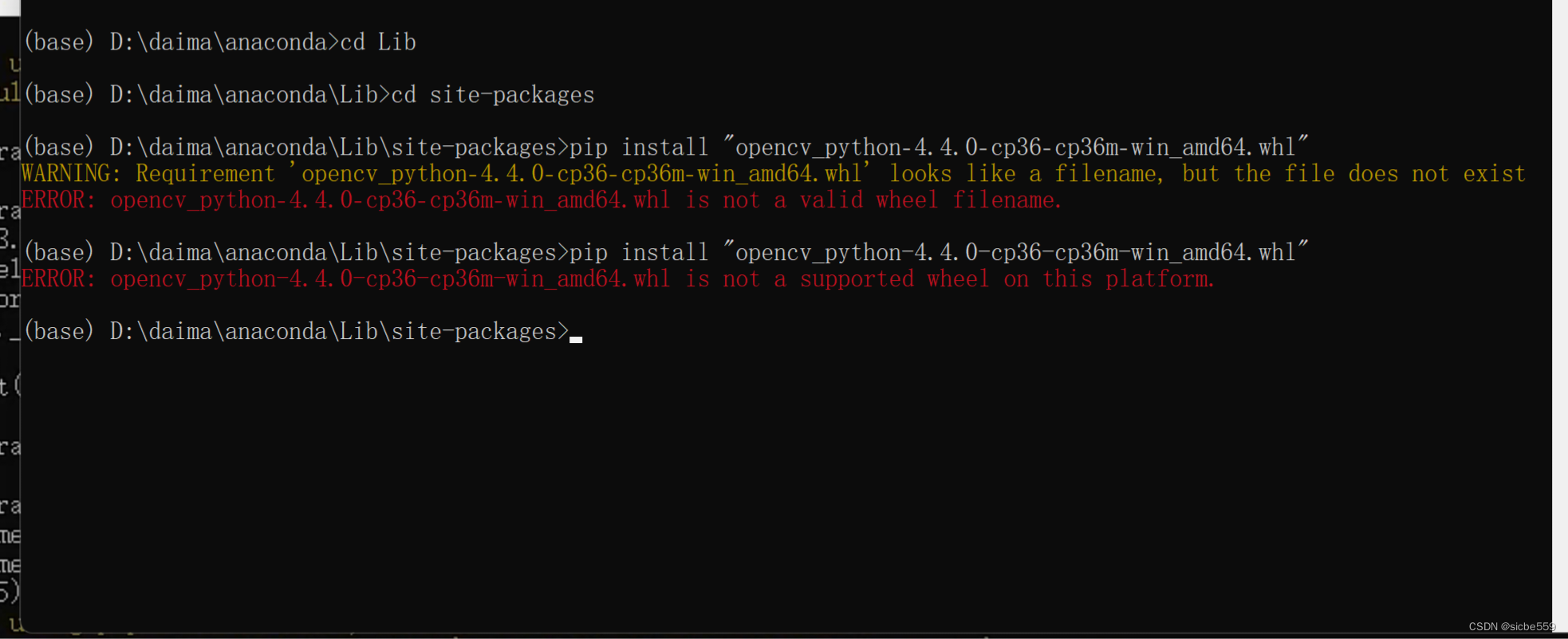Click the second pip install opencv_python command line
The width and height of the screenshot is (1568, 639).
666,252
